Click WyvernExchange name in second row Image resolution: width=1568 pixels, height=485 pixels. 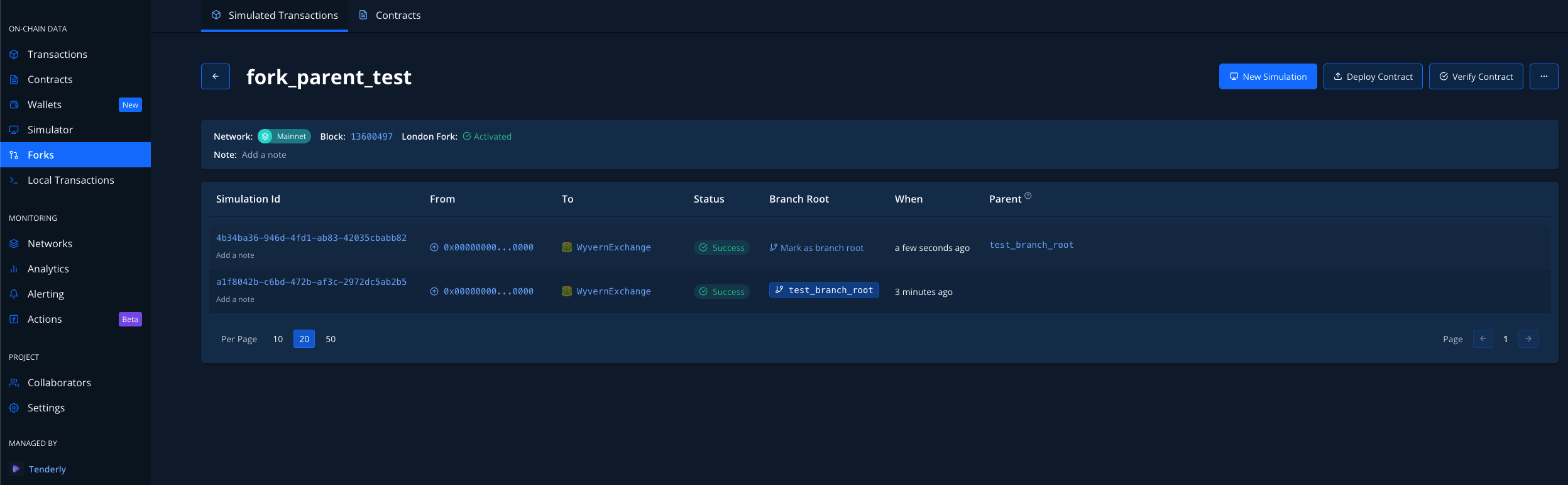613,291
